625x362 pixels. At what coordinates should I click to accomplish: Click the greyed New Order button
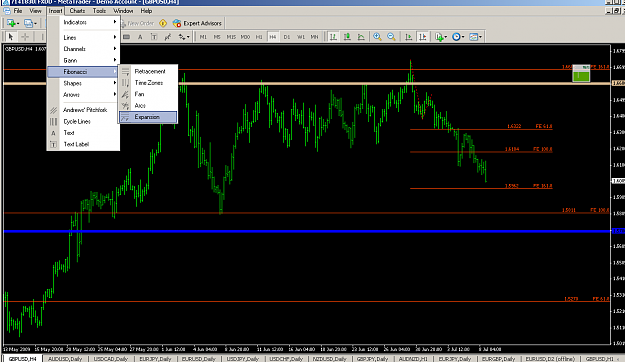click(x=137, y=24)
